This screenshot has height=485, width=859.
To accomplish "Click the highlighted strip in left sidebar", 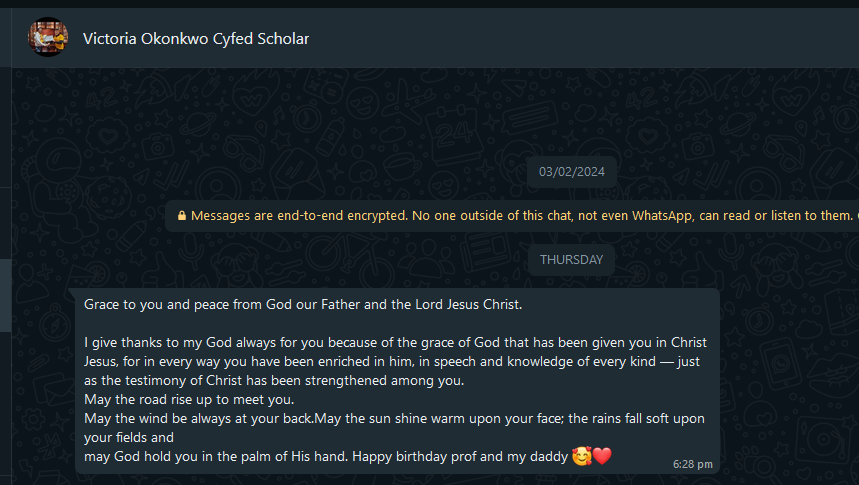I will point(5,295).
